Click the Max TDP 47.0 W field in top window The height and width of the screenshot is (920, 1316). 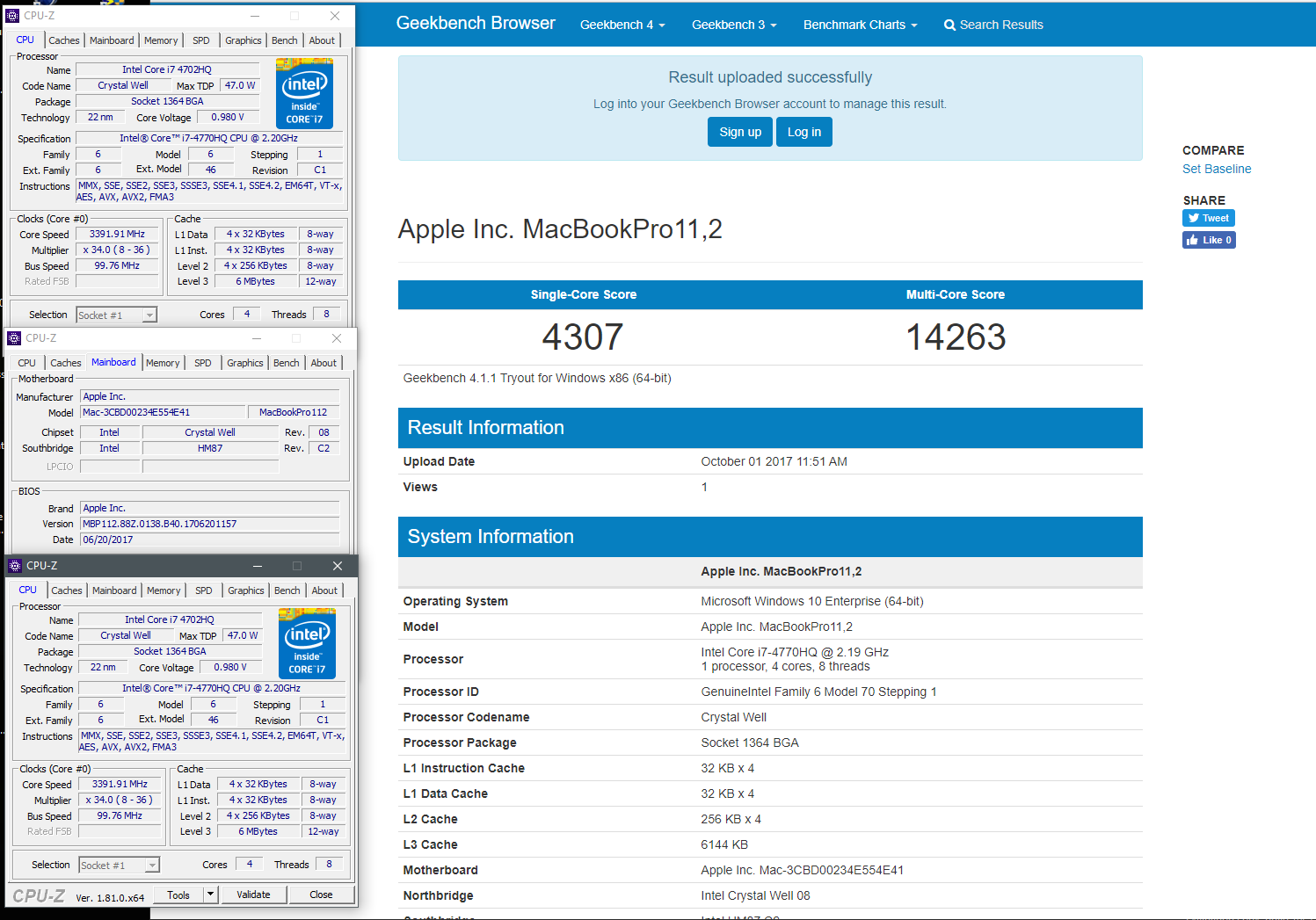point(240,85)
